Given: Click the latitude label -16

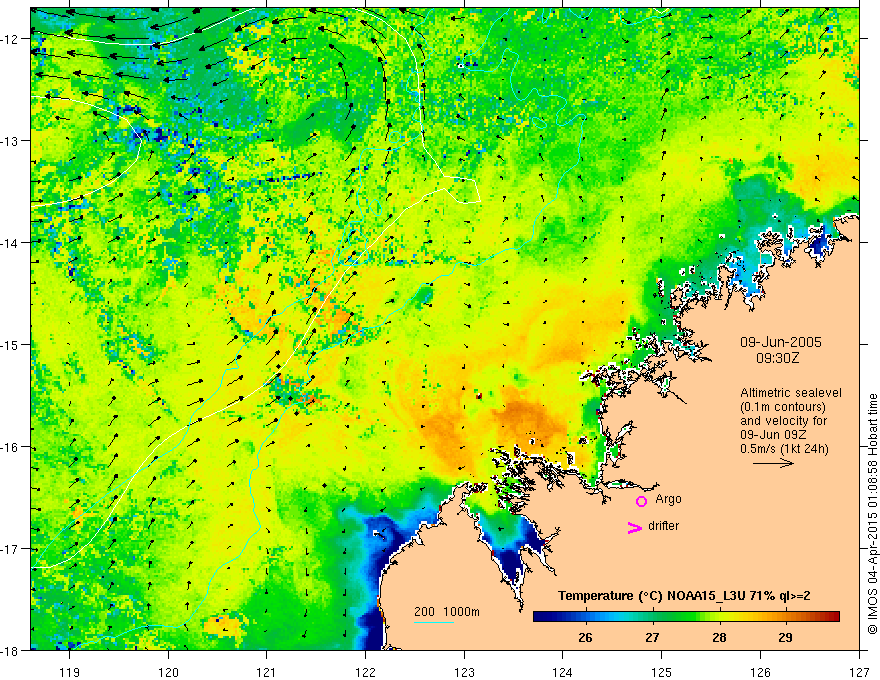Looking at the screenshot, I should (11, 447).
